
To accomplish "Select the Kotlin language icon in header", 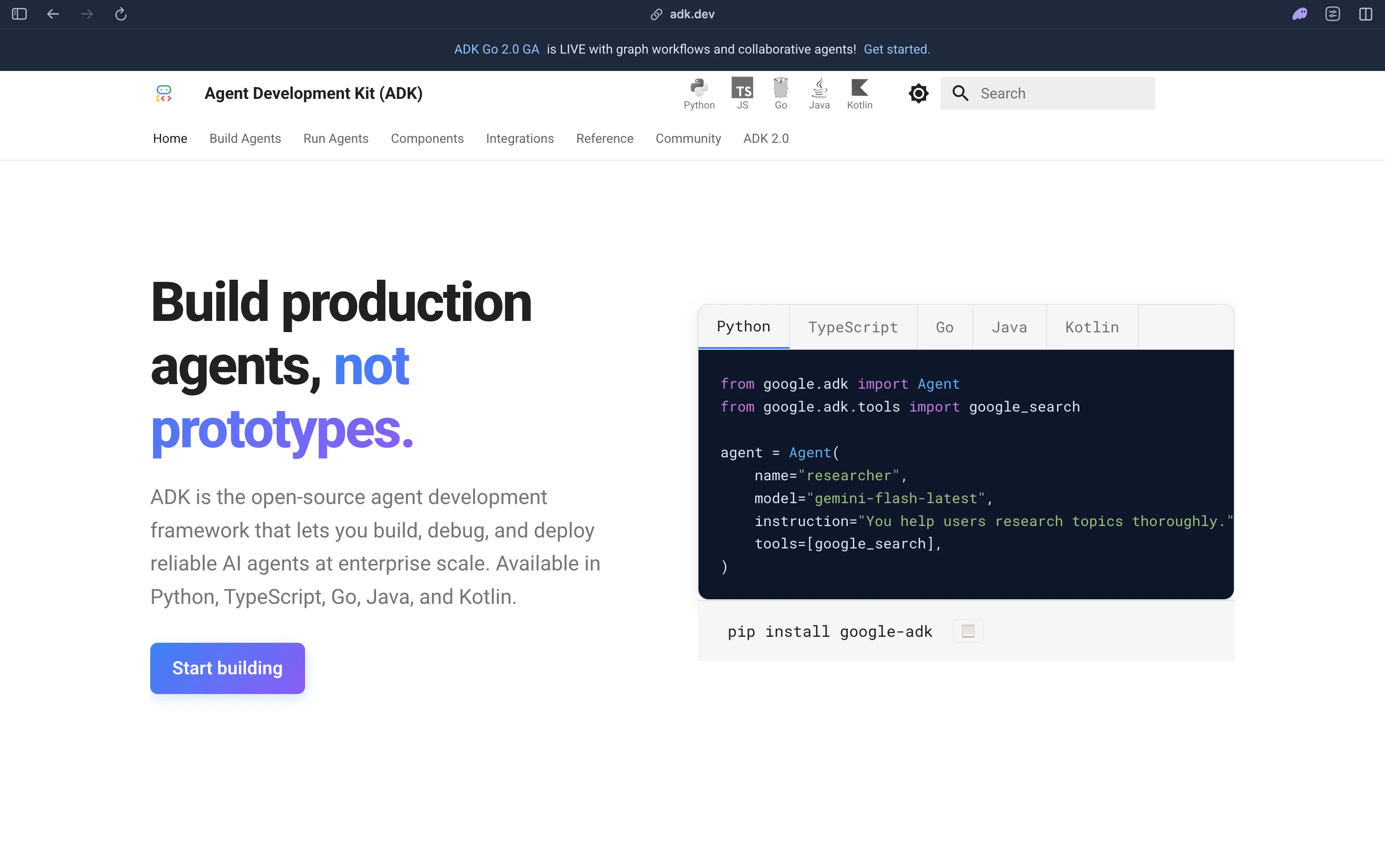I will pyautogui.click(x=860, y=93).
